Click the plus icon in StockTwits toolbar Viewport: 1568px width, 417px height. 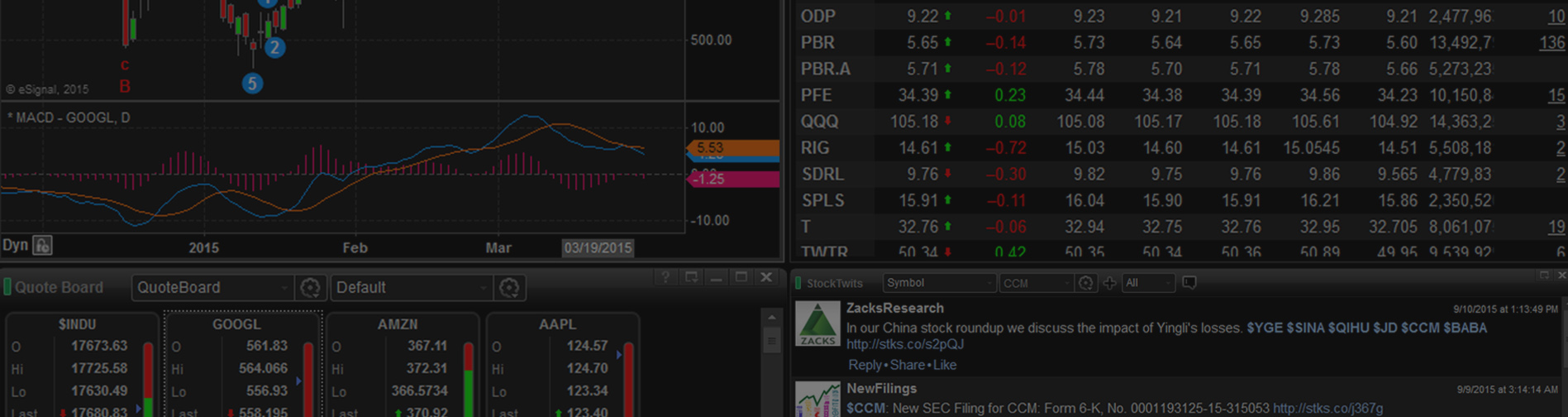pyautogui.click(x=1109, y=283)
